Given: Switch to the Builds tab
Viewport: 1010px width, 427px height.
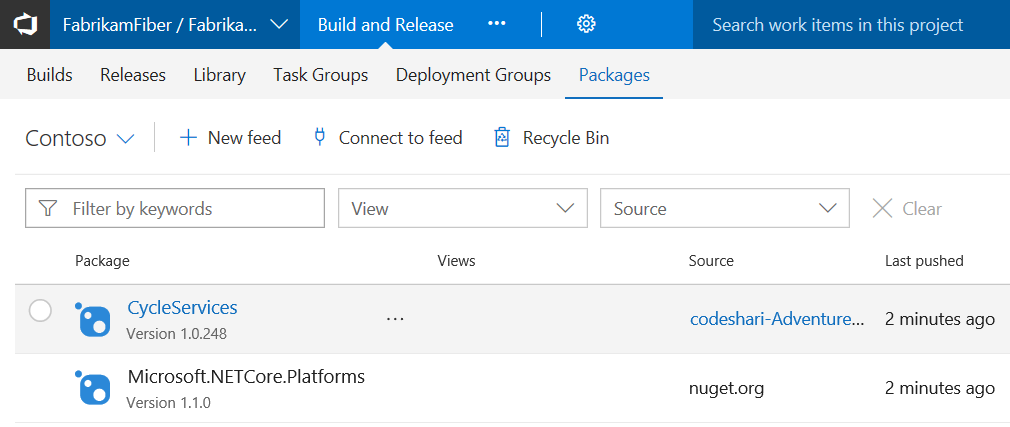Looking at the screenshot, I should click(50, 75).
